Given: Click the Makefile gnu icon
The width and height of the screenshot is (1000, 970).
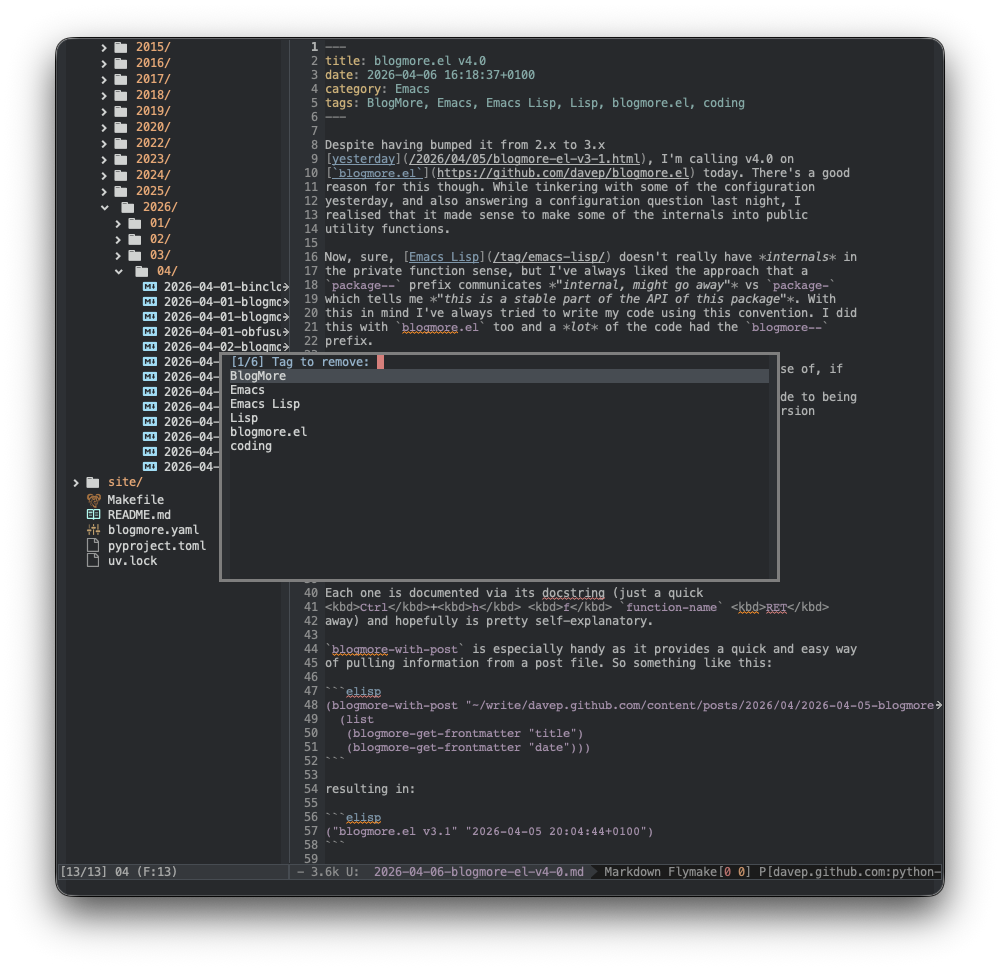Looking at the screenshot, I should pos(93,499).
